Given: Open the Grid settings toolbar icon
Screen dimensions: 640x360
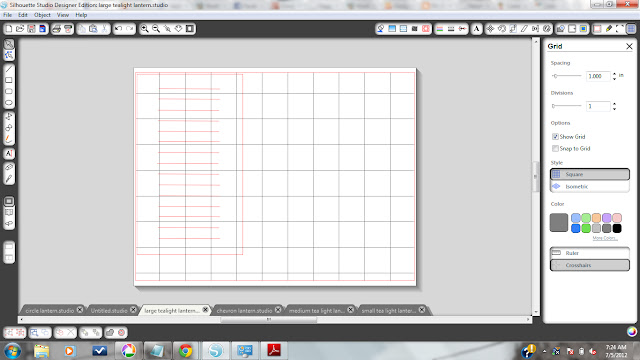Looking at the screenshot, I should (631, 29).
